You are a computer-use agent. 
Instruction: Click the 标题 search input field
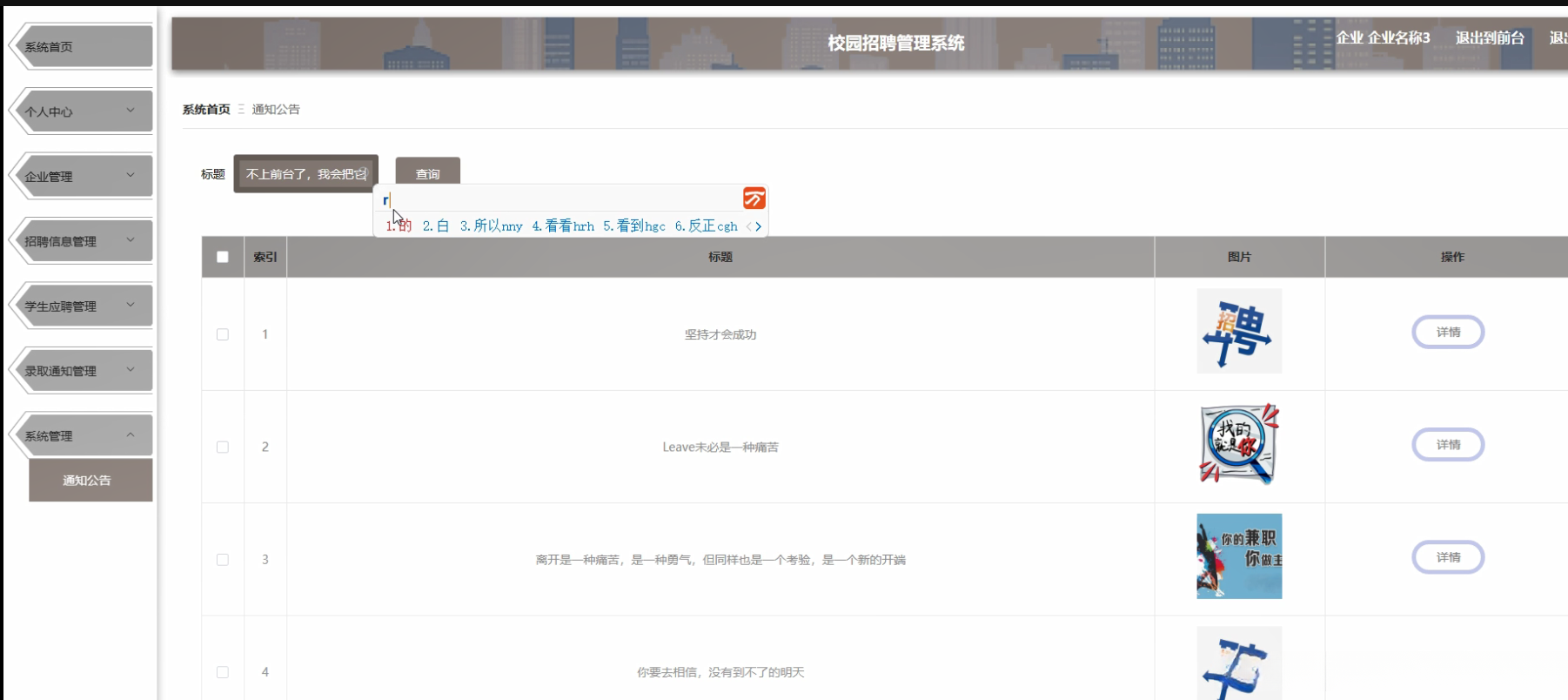click(x=306, y=174)
